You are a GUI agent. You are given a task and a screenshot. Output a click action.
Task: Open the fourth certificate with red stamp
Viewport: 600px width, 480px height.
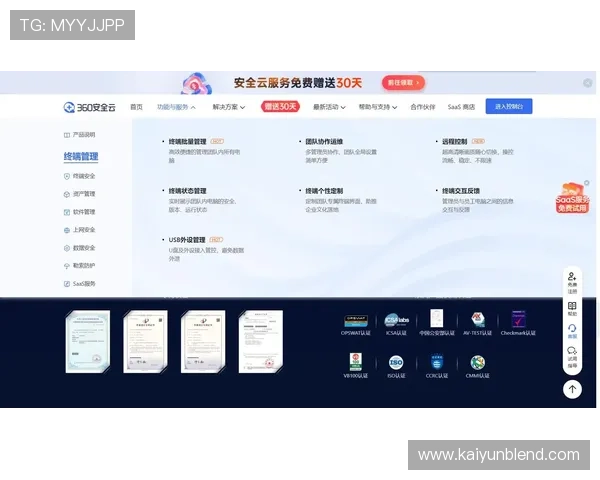tap(261, 341)
